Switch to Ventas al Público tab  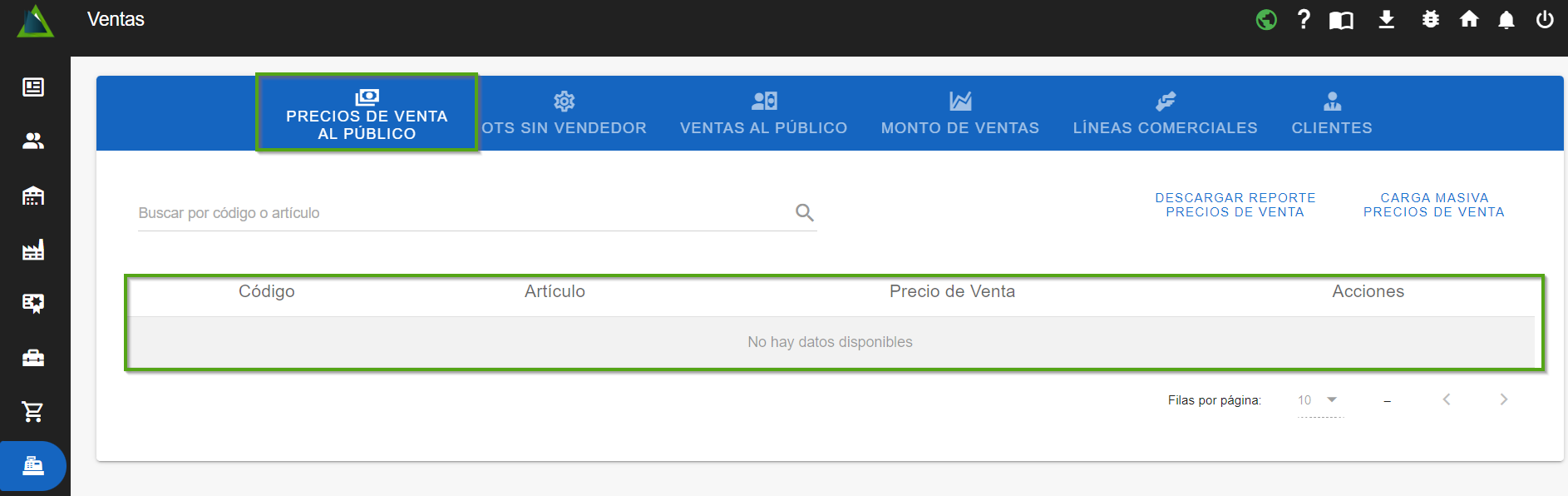click(x=763, y=114)
